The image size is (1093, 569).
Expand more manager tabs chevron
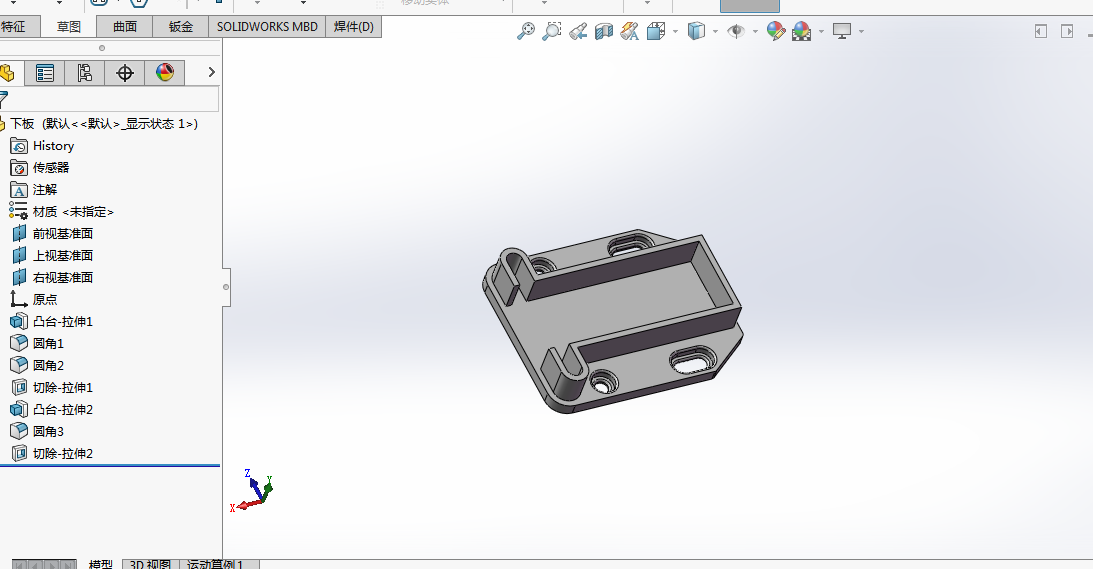pyautogui.click(x=211, y=72)
